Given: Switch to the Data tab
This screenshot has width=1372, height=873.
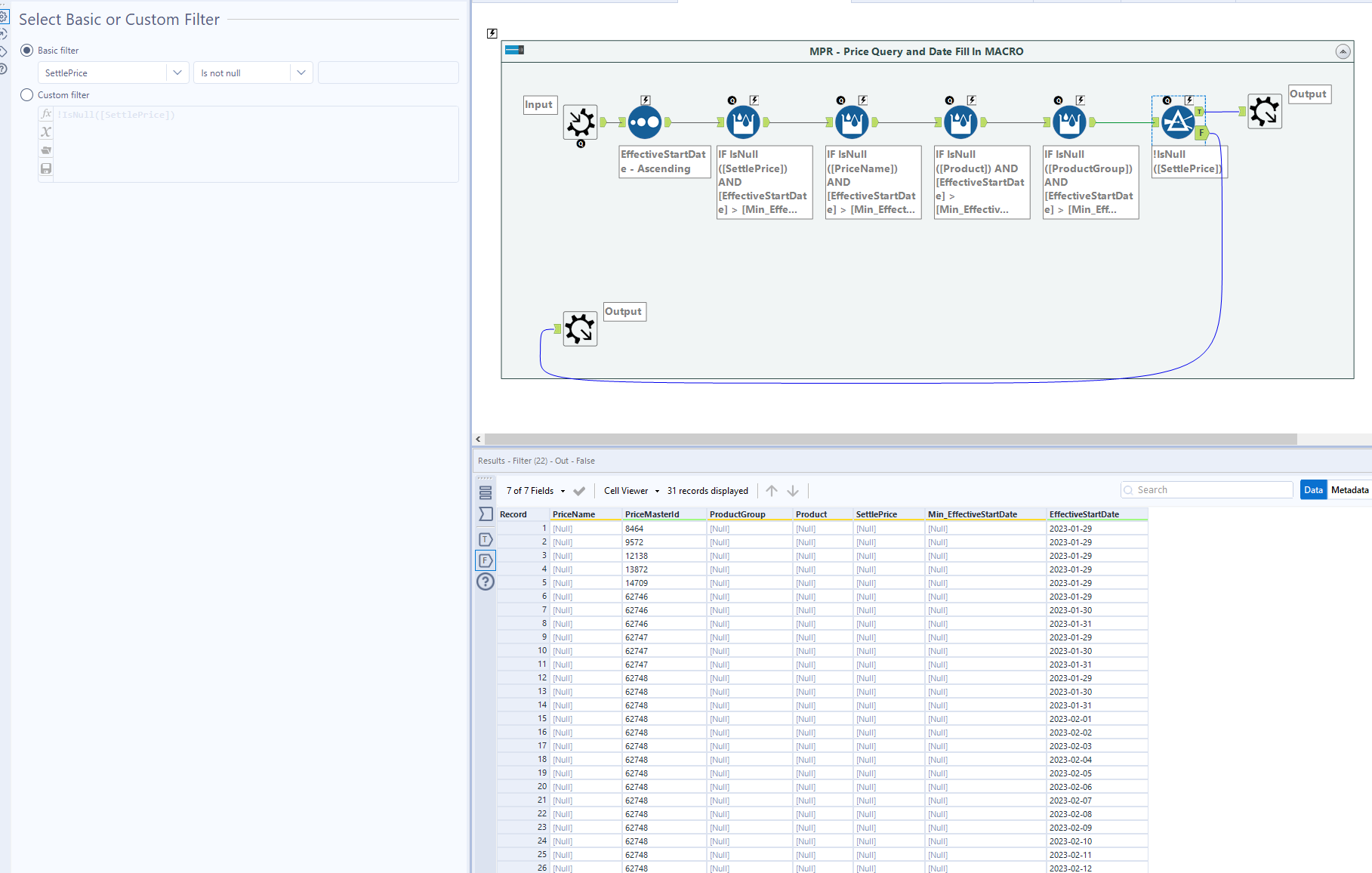Looking at the screenshot, I should [x=1313, y=490].
